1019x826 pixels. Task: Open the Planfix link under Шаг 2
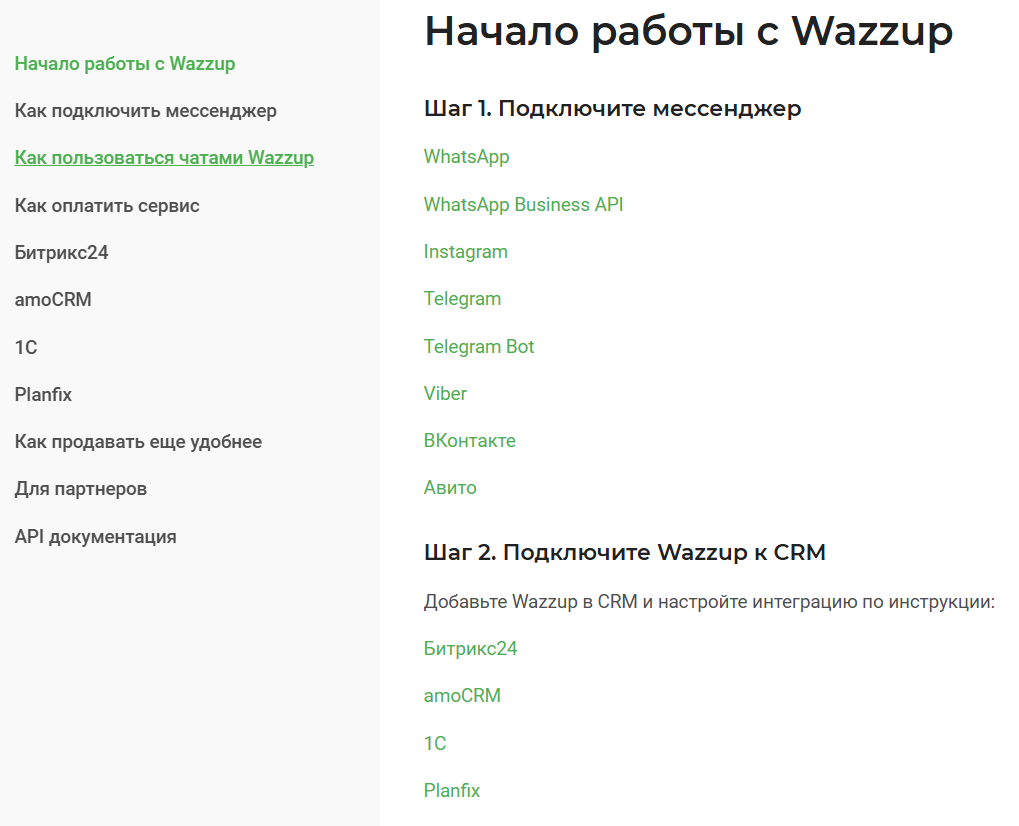tap(452, 791)
